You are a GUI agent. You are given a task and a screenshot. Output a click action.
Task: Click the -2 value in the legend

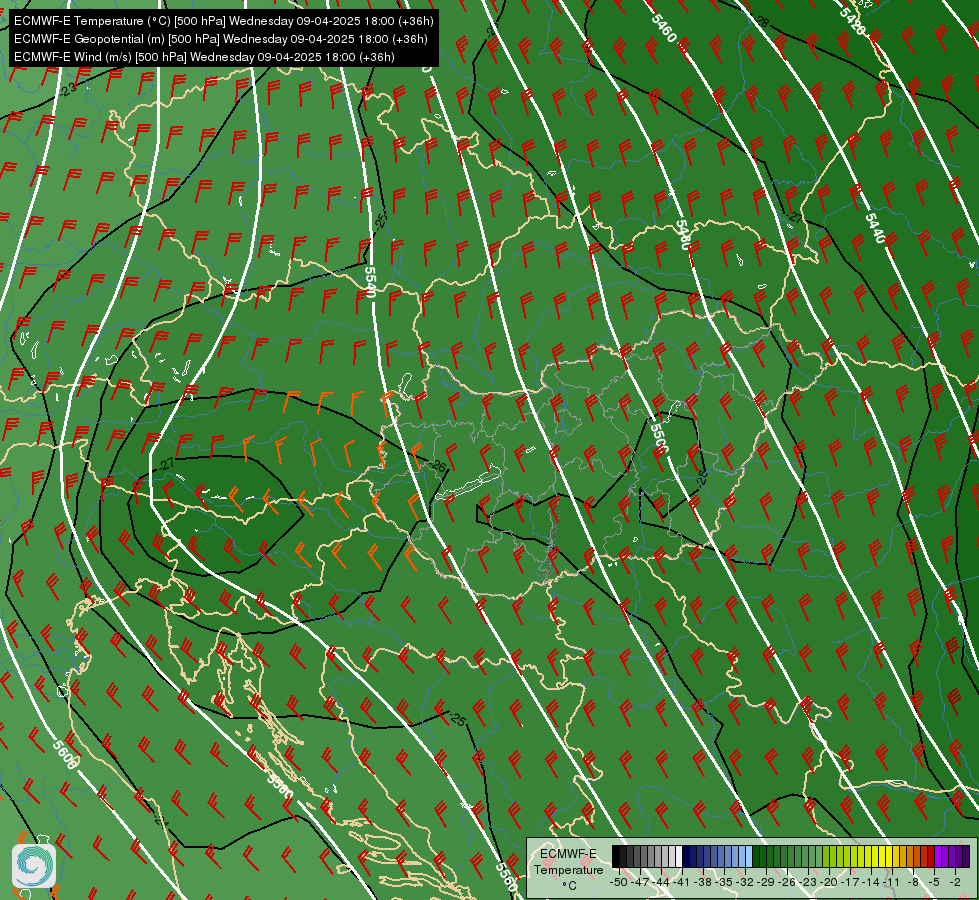(955, 882)
